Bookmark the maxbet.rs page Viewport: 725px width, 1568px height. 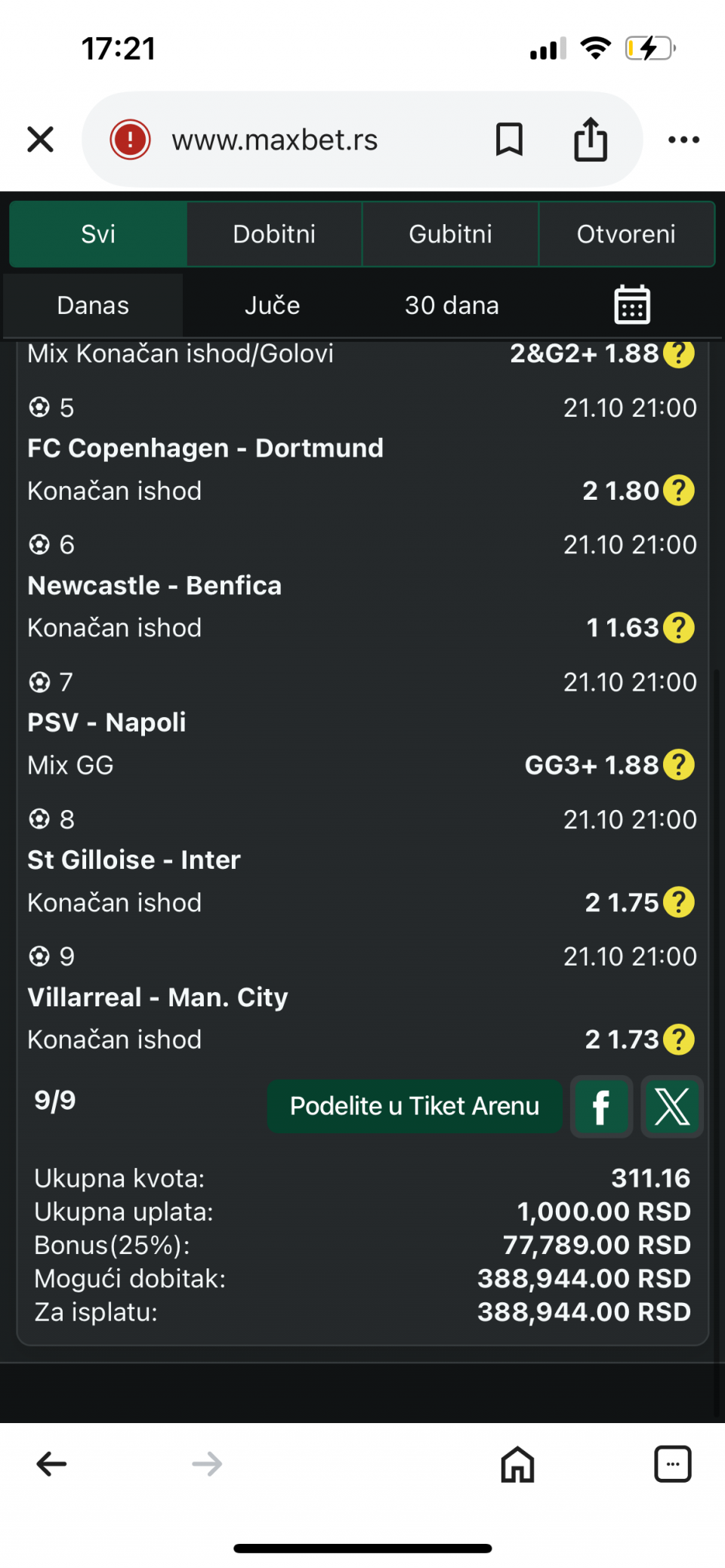point(509,140)
